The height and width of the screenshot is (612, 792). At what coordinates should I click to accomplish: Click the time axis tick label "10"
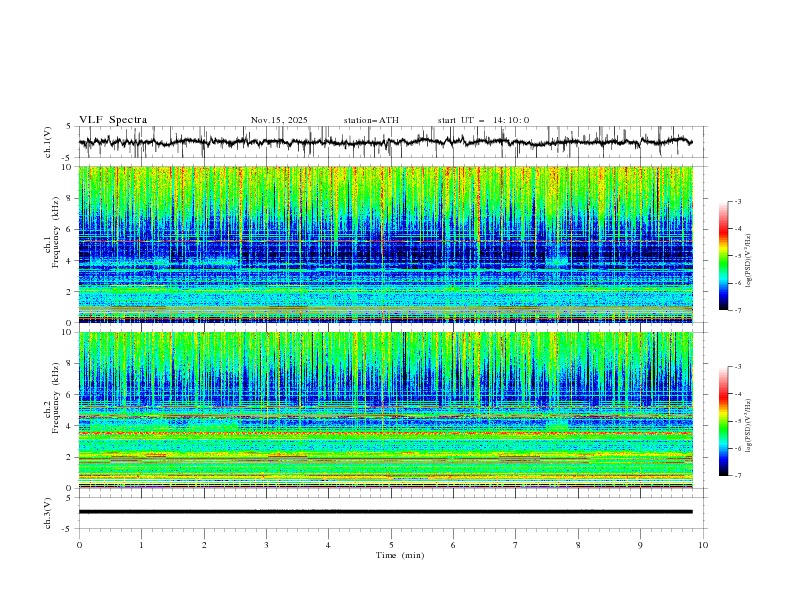(x=703, y=545)
